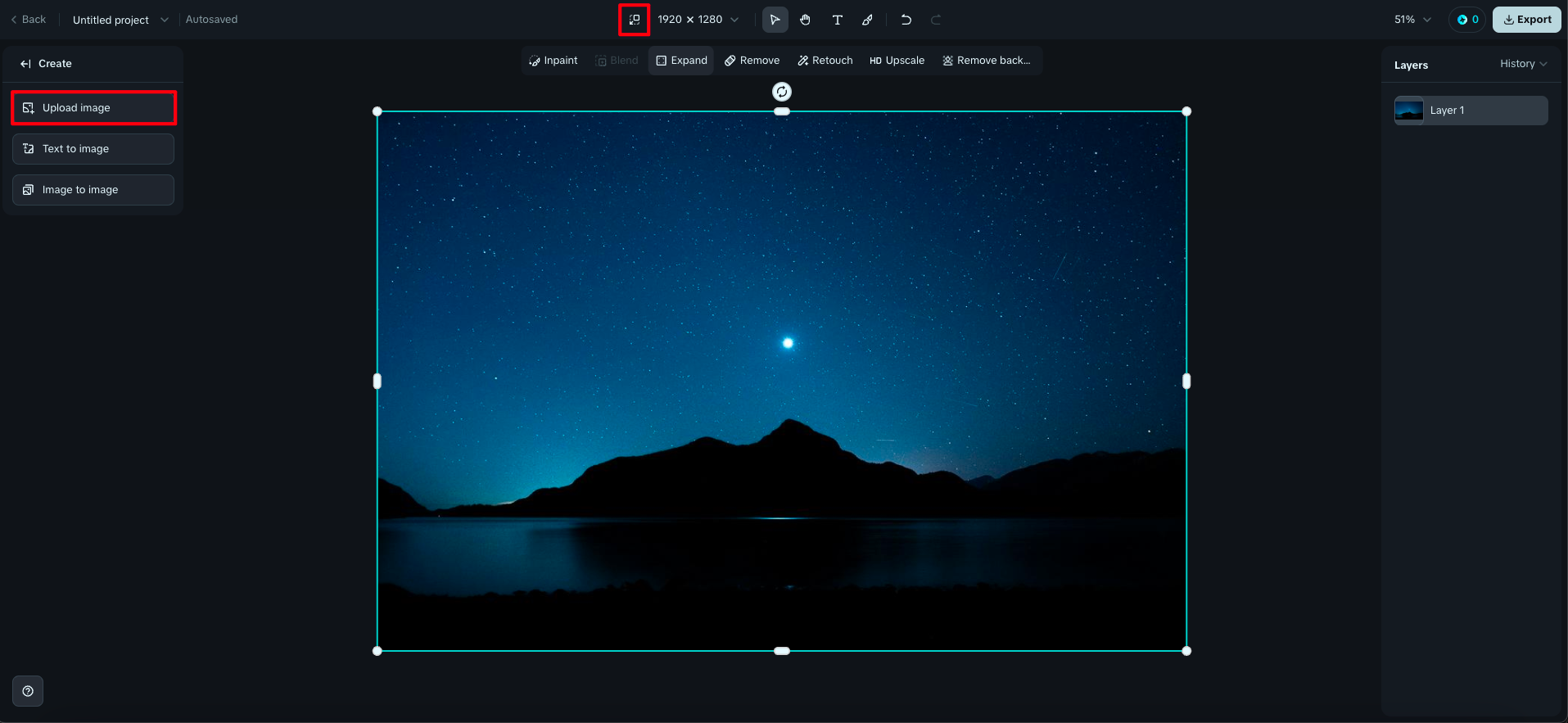Choose the brush drawing tool
The image size is (1568, 723).
coord(867,20)
